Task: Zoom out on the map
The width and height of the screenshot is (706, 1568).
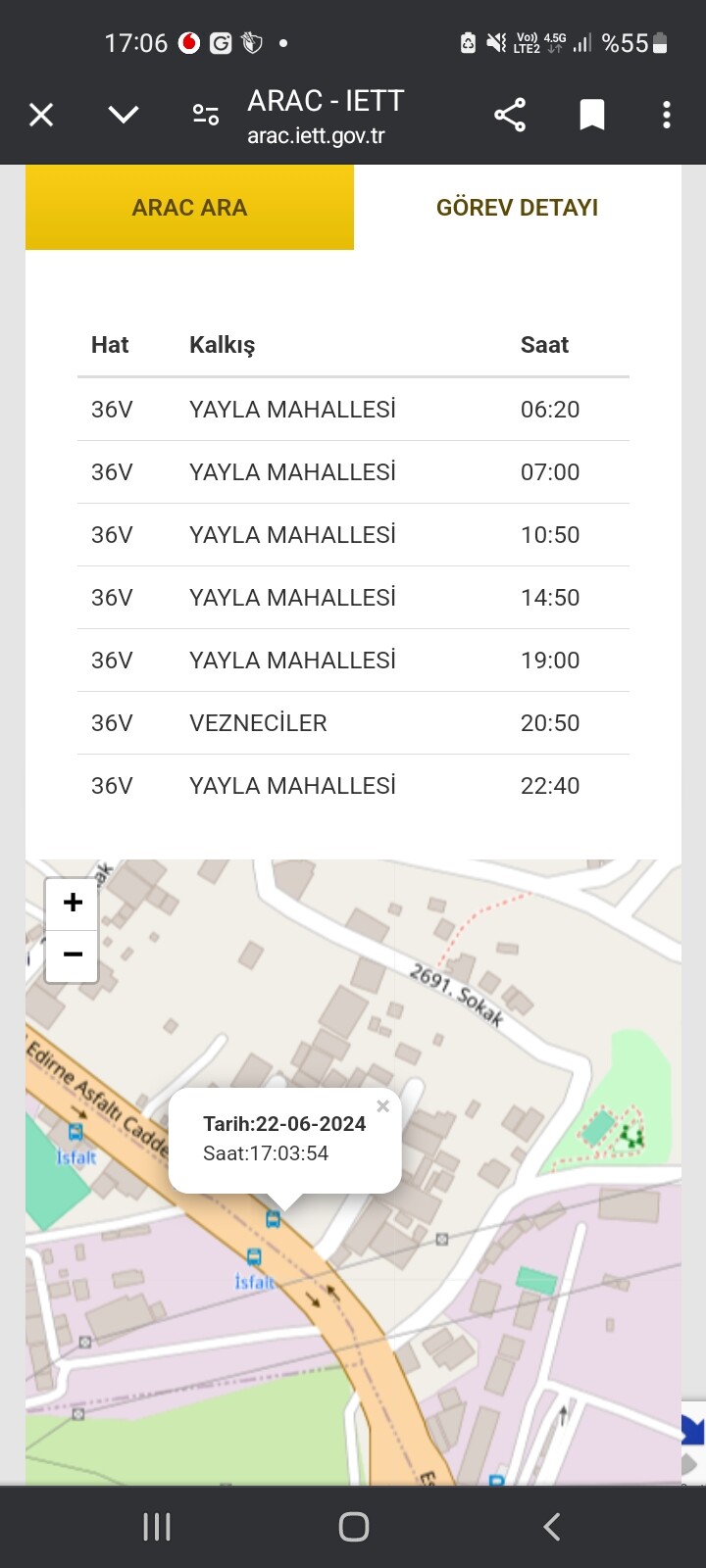Action: 72,955
